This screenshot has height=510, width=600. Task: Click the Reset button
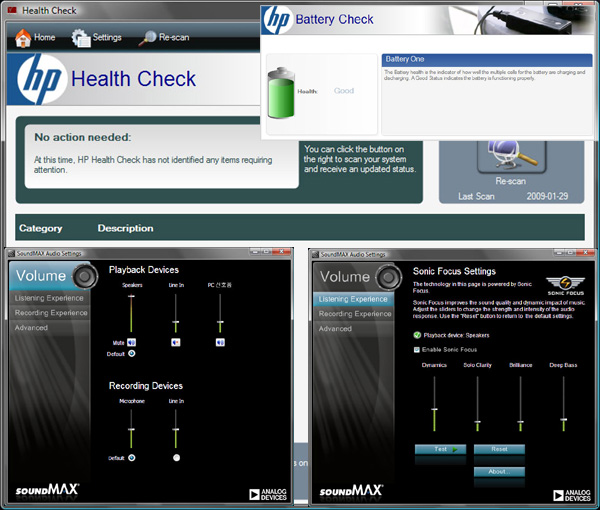tap(499, 449)
